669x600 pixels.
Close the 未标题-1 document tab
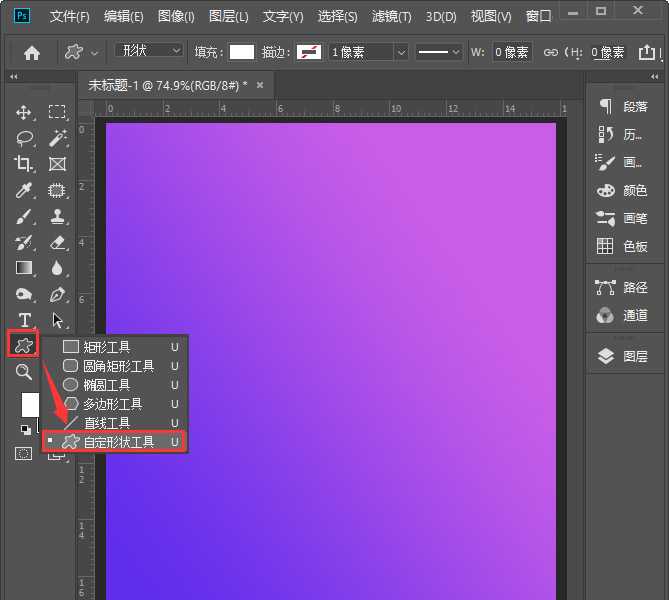point(260,86)
